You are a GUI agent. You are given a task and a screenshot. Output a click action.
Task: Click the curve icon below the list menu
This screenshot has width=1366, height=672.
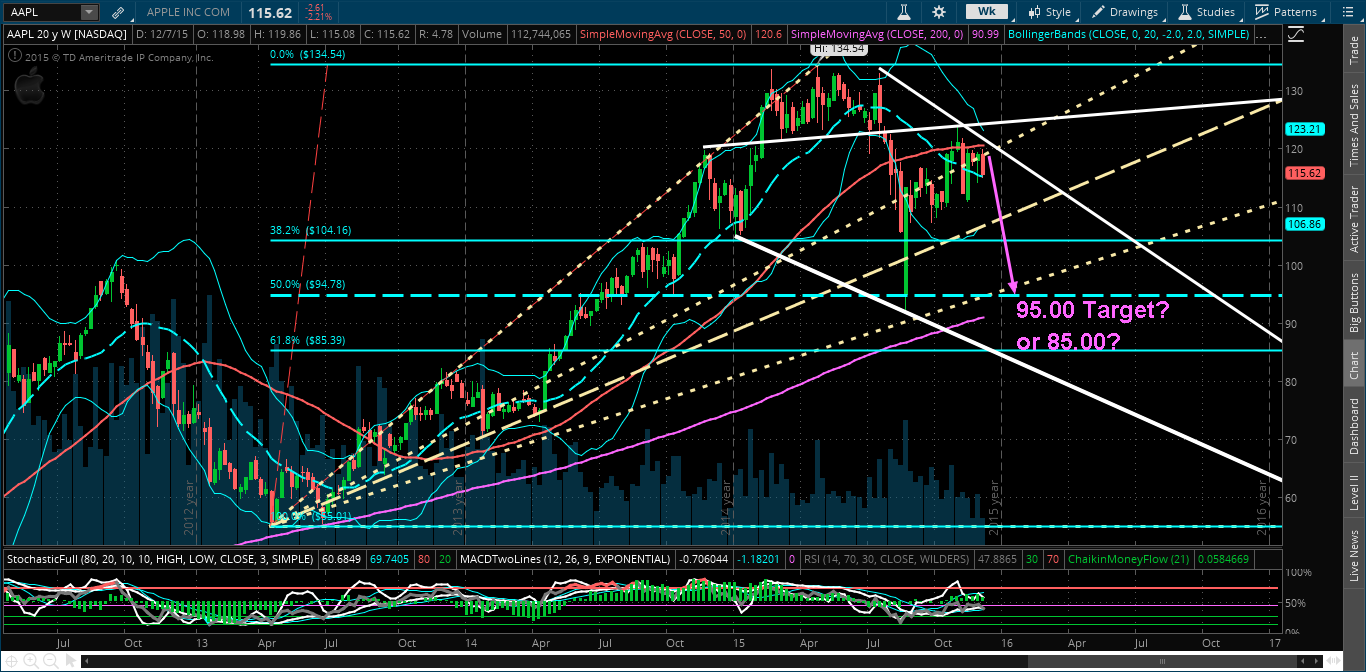point(1296,33)
